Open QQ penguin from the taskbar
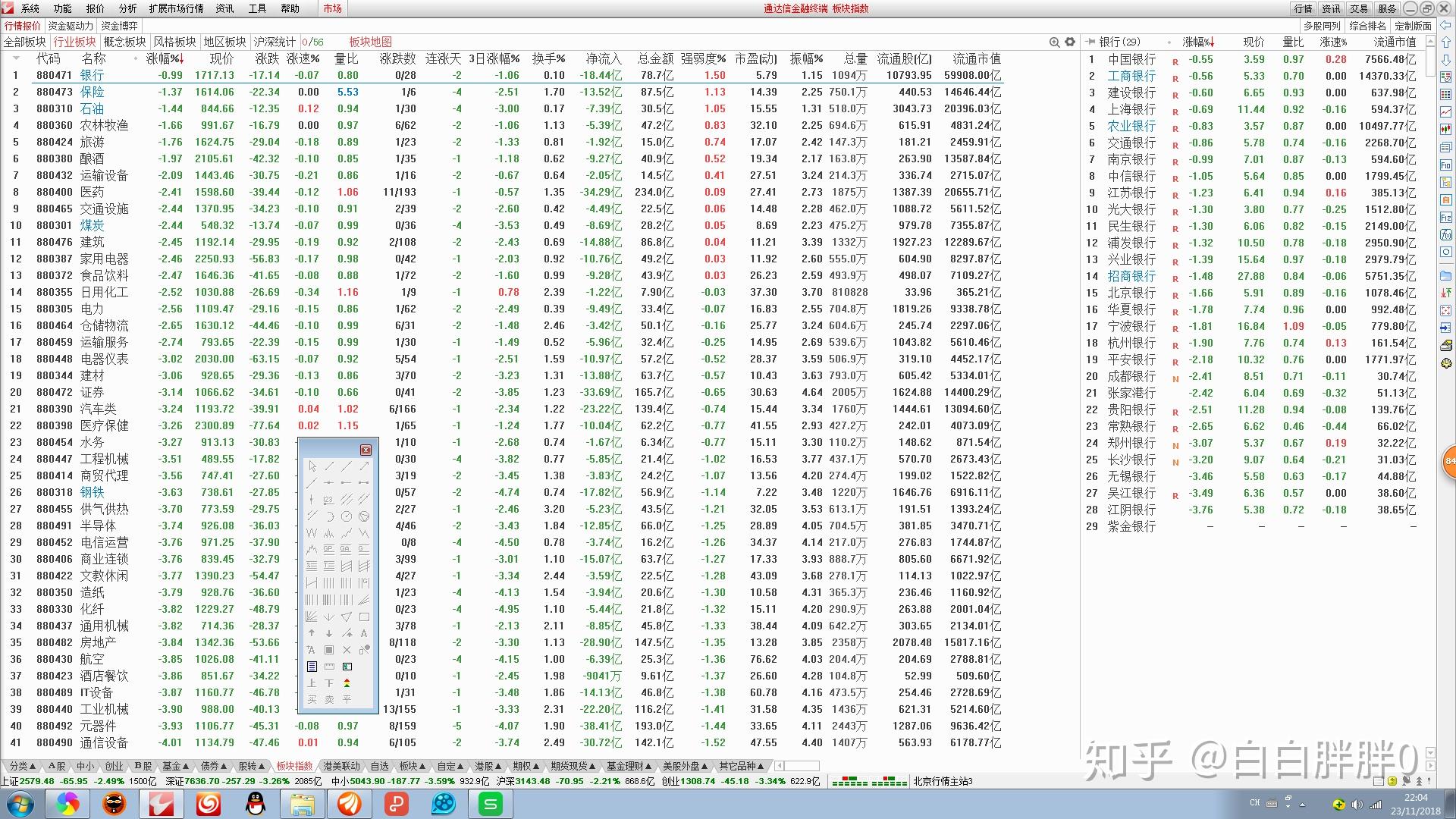 click(256, 804)
